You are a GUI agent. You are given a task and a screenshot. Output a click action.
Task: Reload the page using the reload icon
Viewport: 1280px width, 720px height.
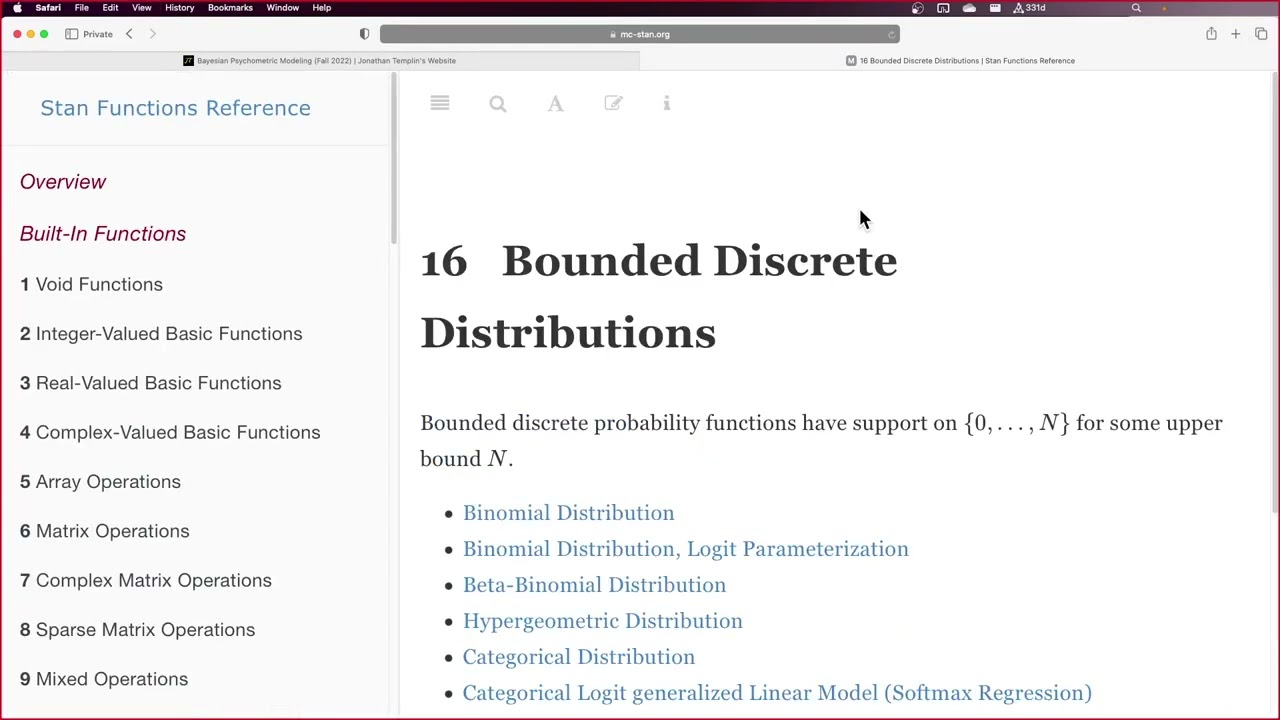click(x=891, y=34)
